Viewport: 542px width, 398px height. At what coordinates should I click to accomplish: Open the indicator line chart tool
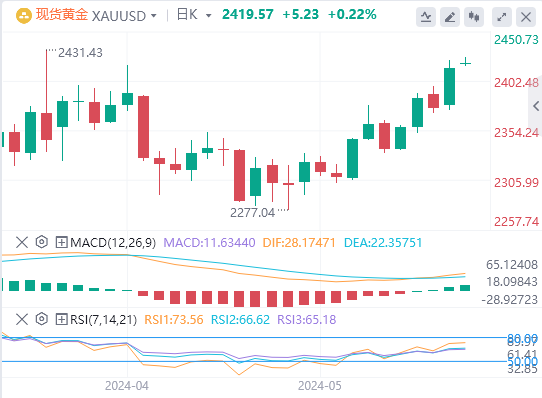click(426, 17)
